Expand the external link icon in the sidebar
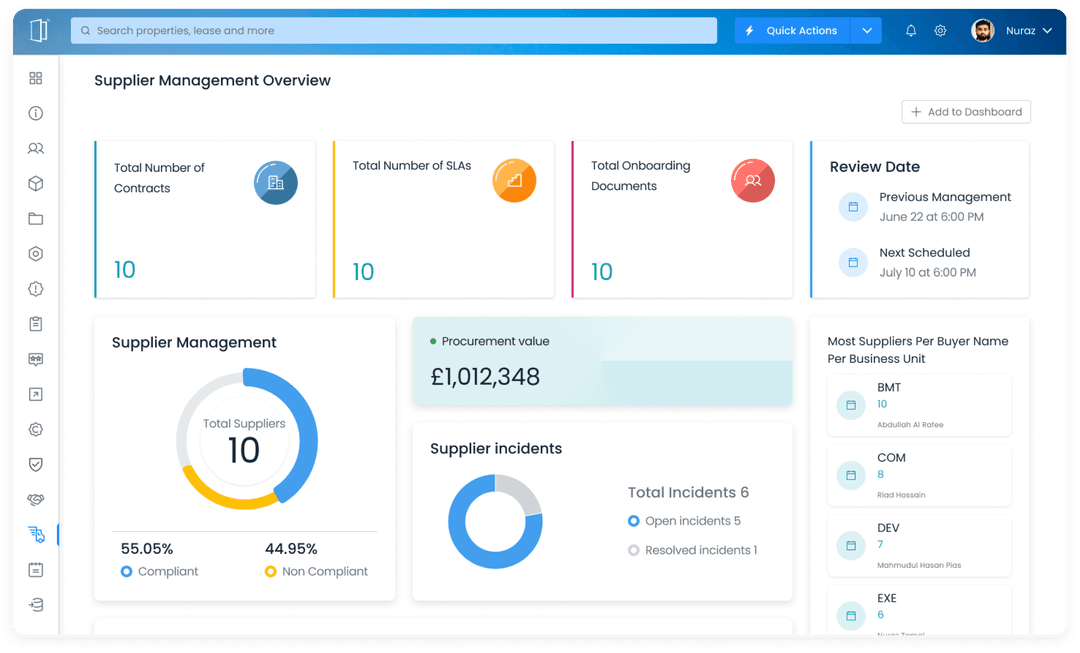 pos(36,394)
